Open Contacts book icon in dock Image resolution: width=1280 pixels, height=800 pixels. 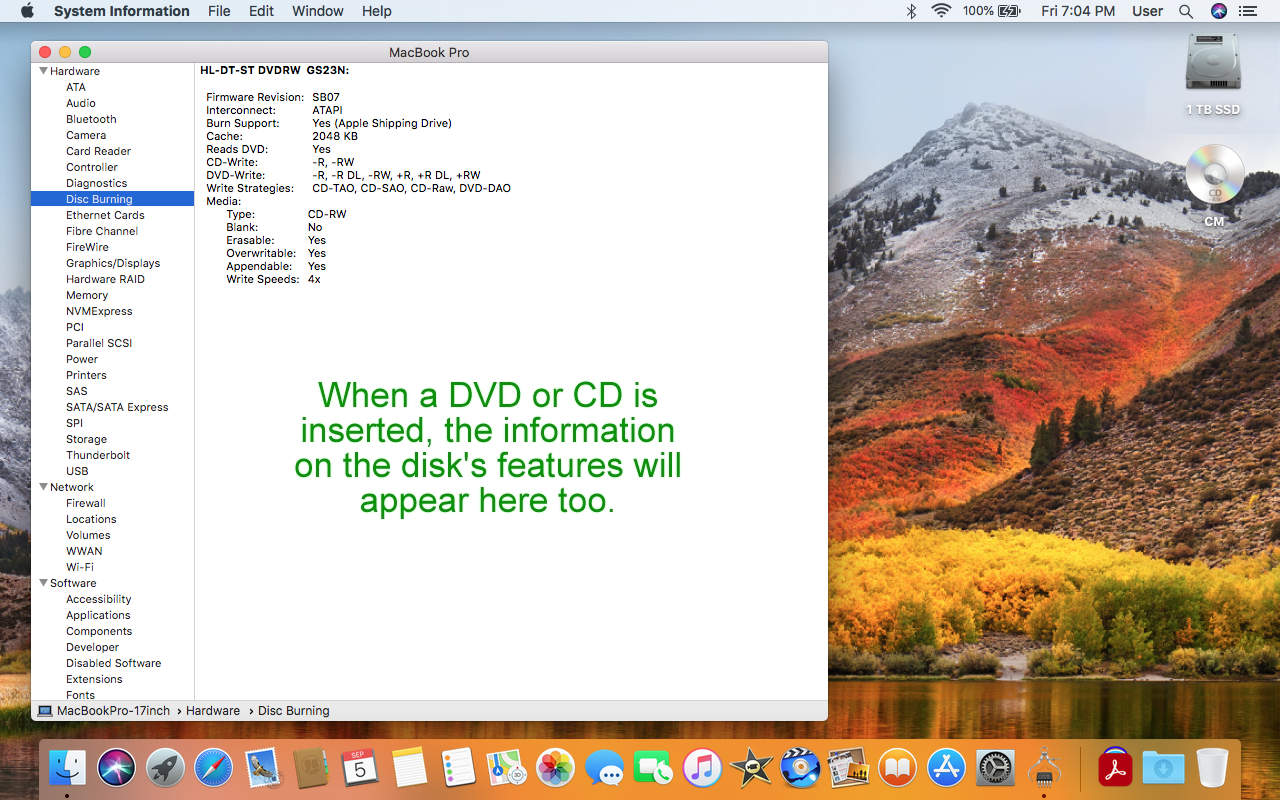pyautogui.click(x=311, y=768)
